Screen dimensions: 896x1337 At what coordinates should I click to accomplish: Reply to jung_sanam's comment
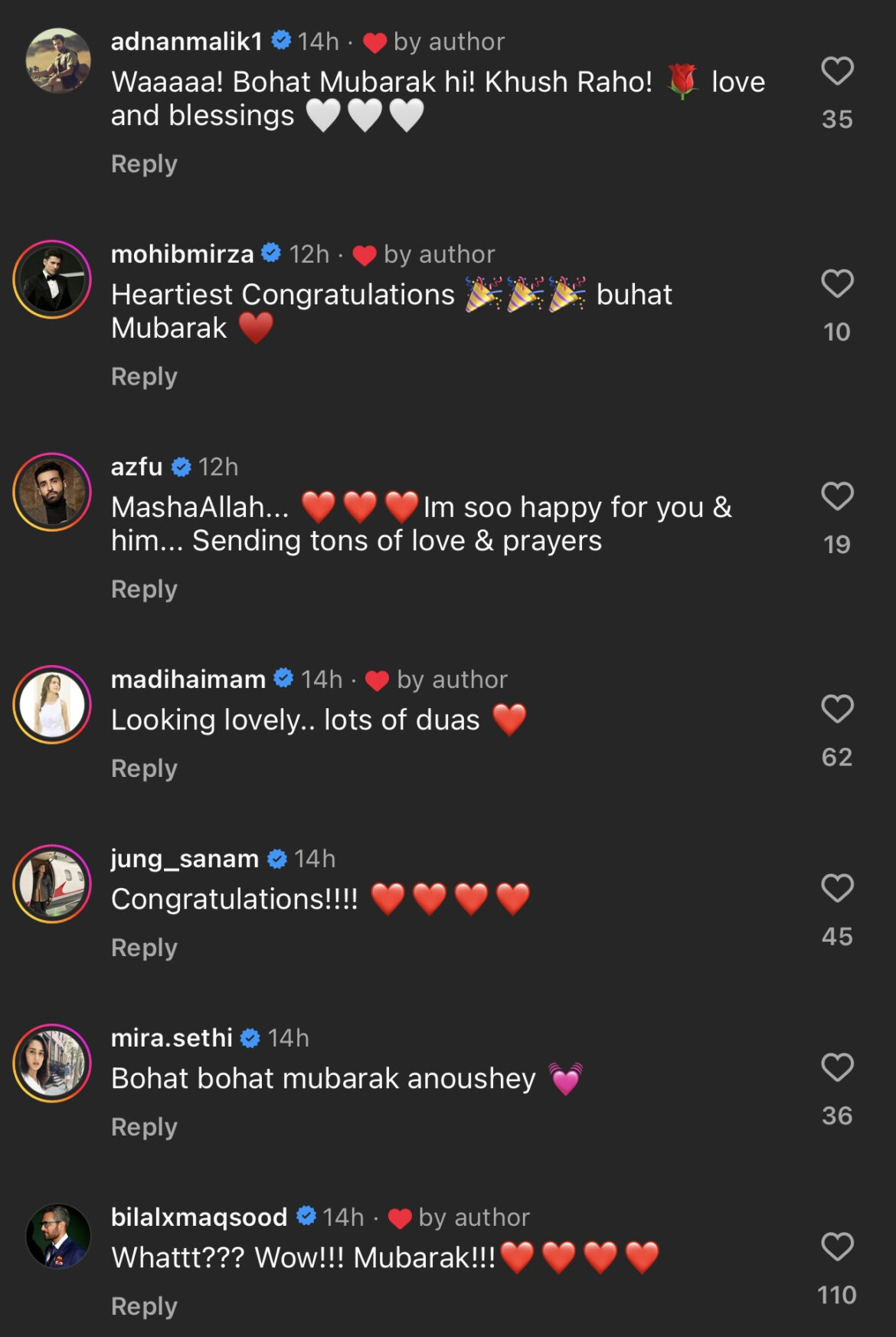pos(142,947)
